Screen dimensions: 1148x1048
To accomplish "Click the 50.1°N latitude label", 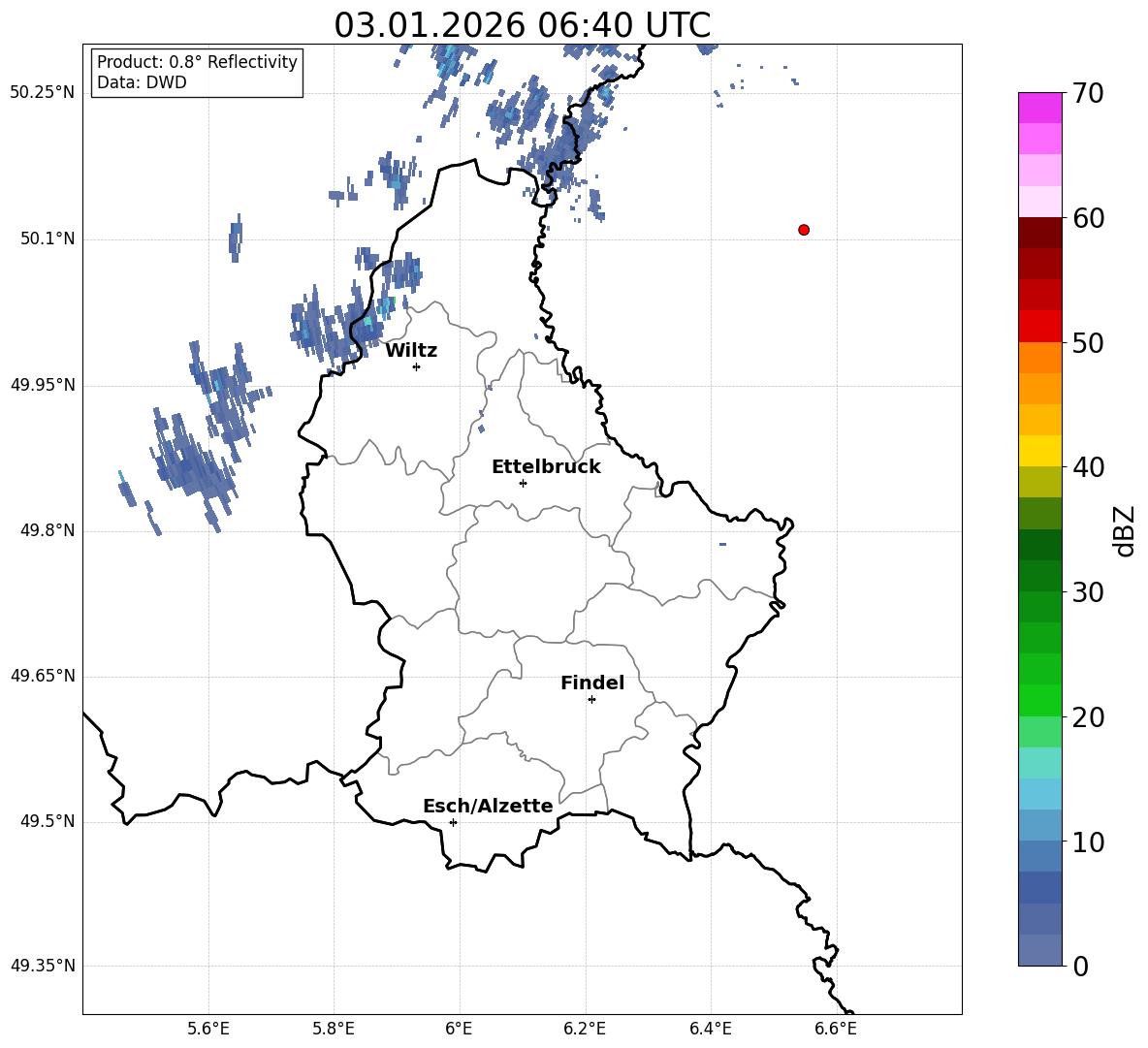I will [48, 238].
